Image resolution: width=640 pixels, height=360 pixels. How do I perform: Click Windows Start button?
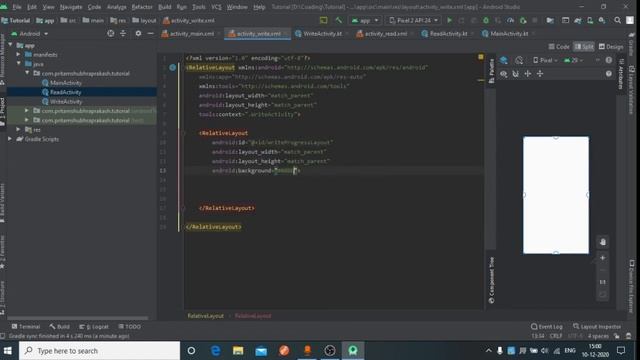7,351
